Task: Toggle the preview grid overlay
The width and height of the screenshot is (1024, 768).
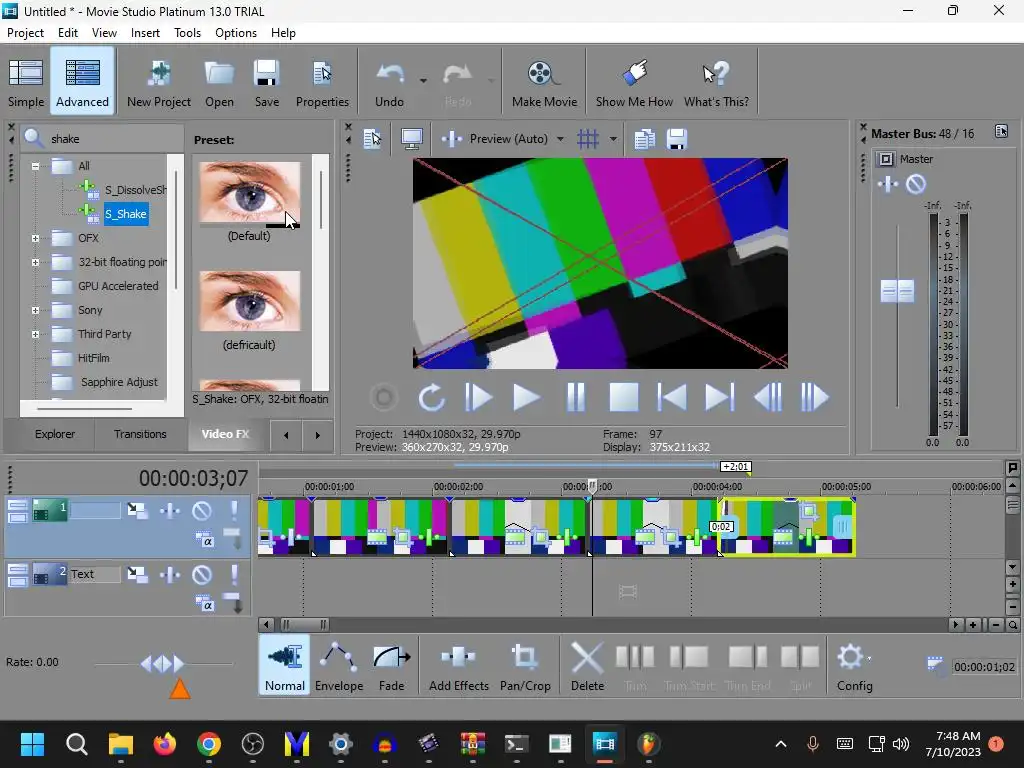Action: click(588, 139)
